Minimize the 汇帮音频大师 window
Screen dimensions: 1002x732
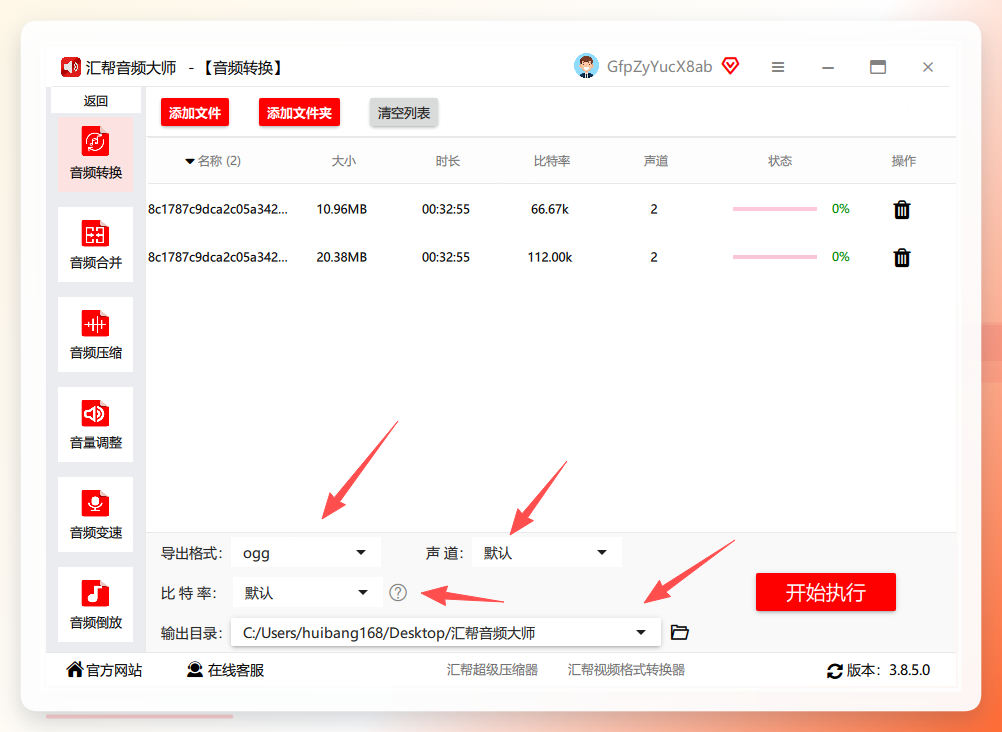coord(828,67)
